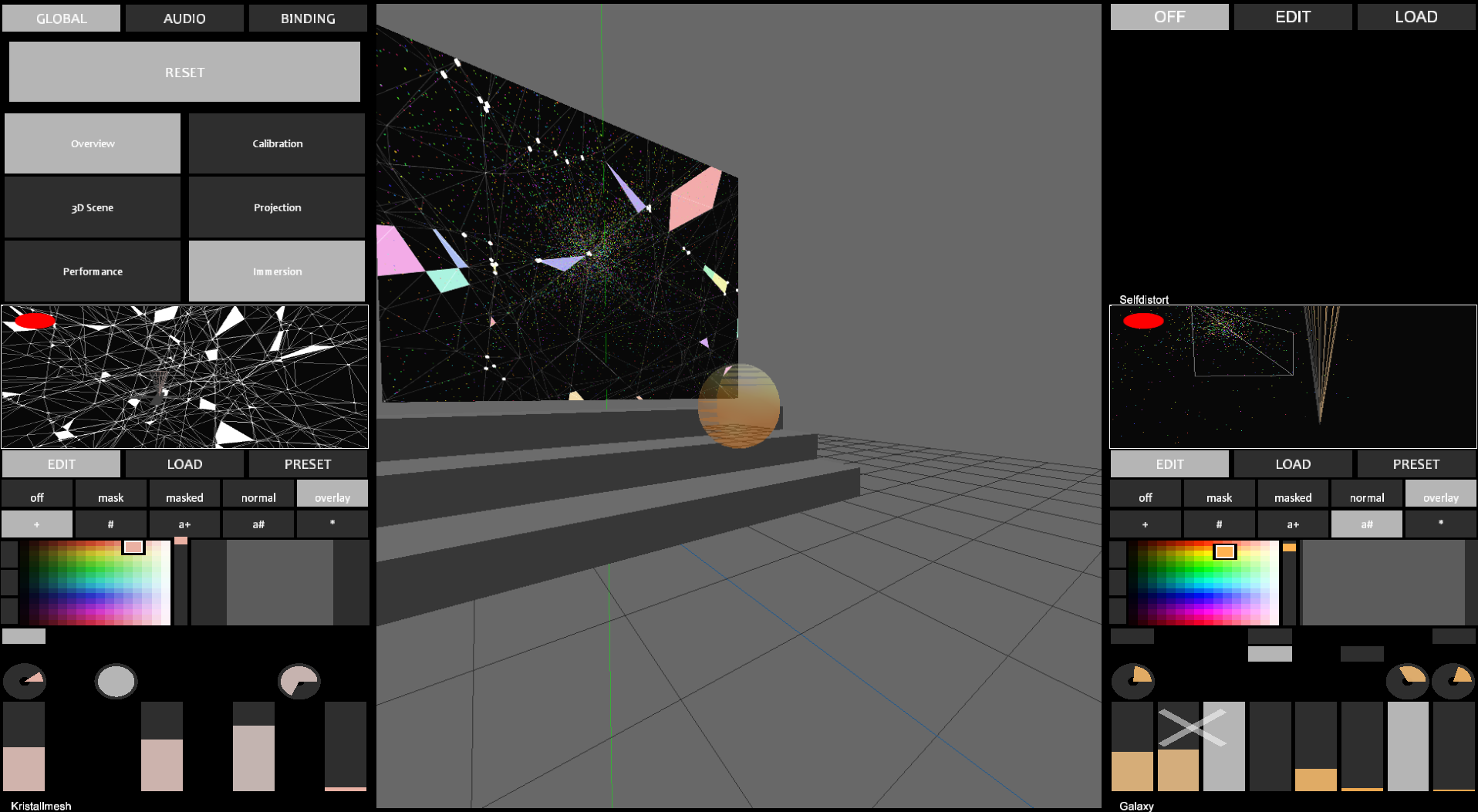Viewport: 1478px width, 812px height.
Task: Click the leftmost rotary knob in Kristallmesh panel
Action: tap(25, 682)
